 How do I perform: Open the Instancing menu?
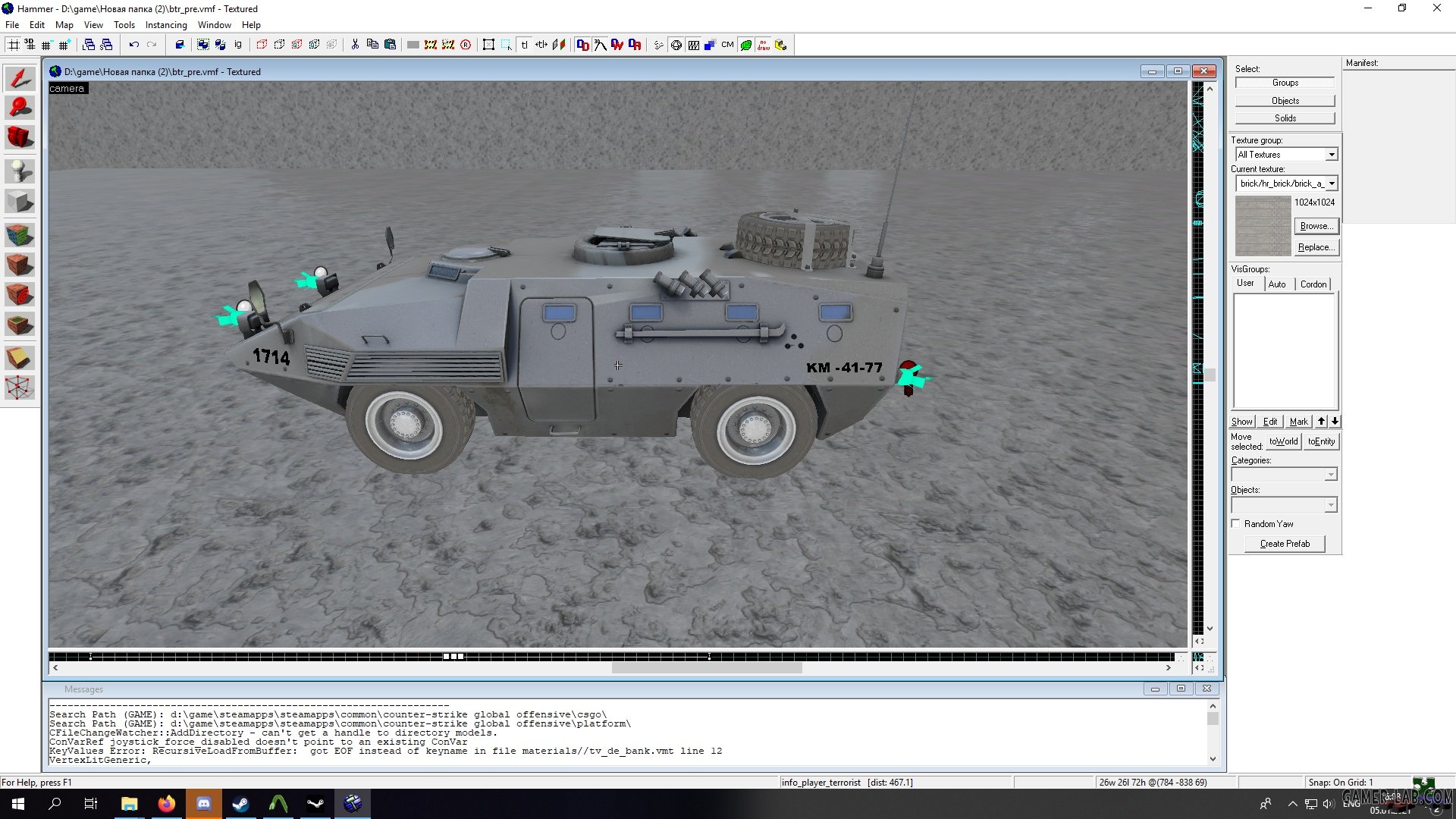pos(166,25)
